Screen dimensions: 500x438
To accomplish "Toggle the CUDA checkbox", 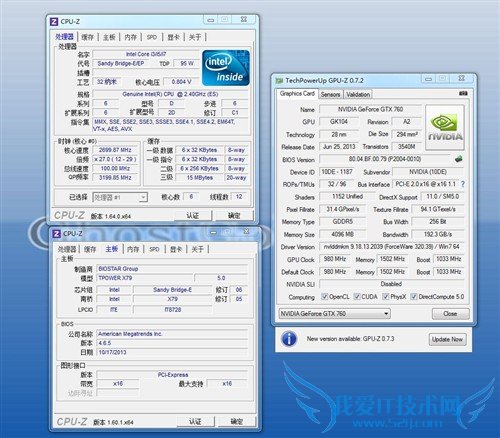I will (x=357, y=296).
